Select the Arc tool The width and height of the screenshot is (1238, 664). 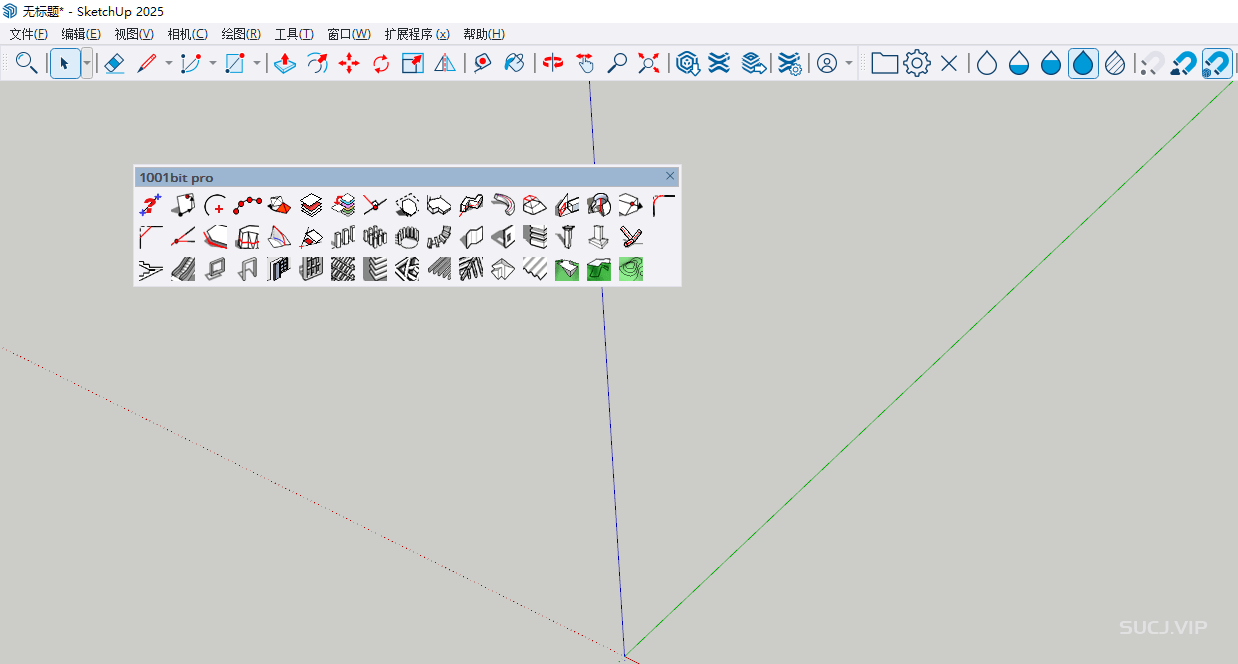190,63
